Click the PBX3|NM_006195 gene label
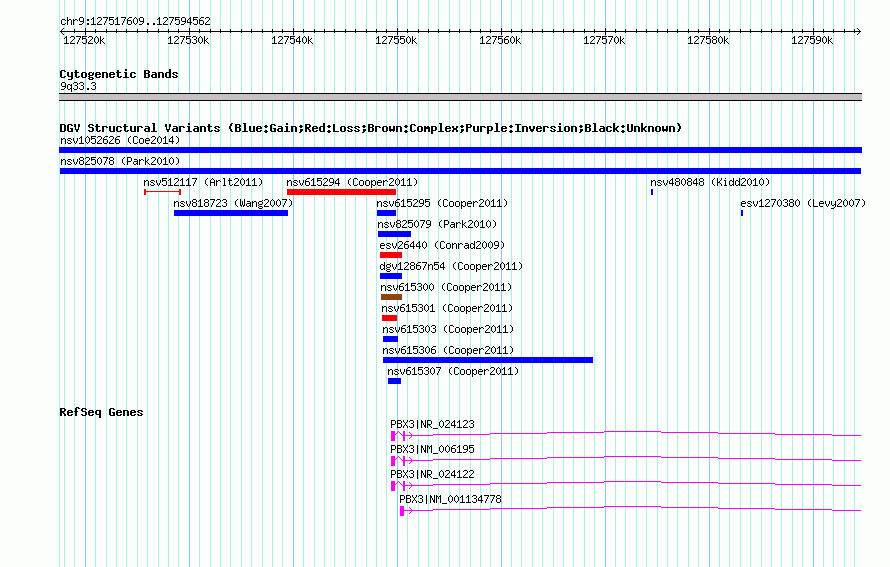 [x=433, y=449]
